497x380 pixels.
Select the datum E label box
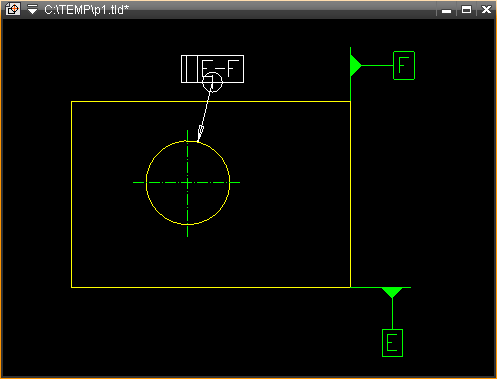[392, 343]
